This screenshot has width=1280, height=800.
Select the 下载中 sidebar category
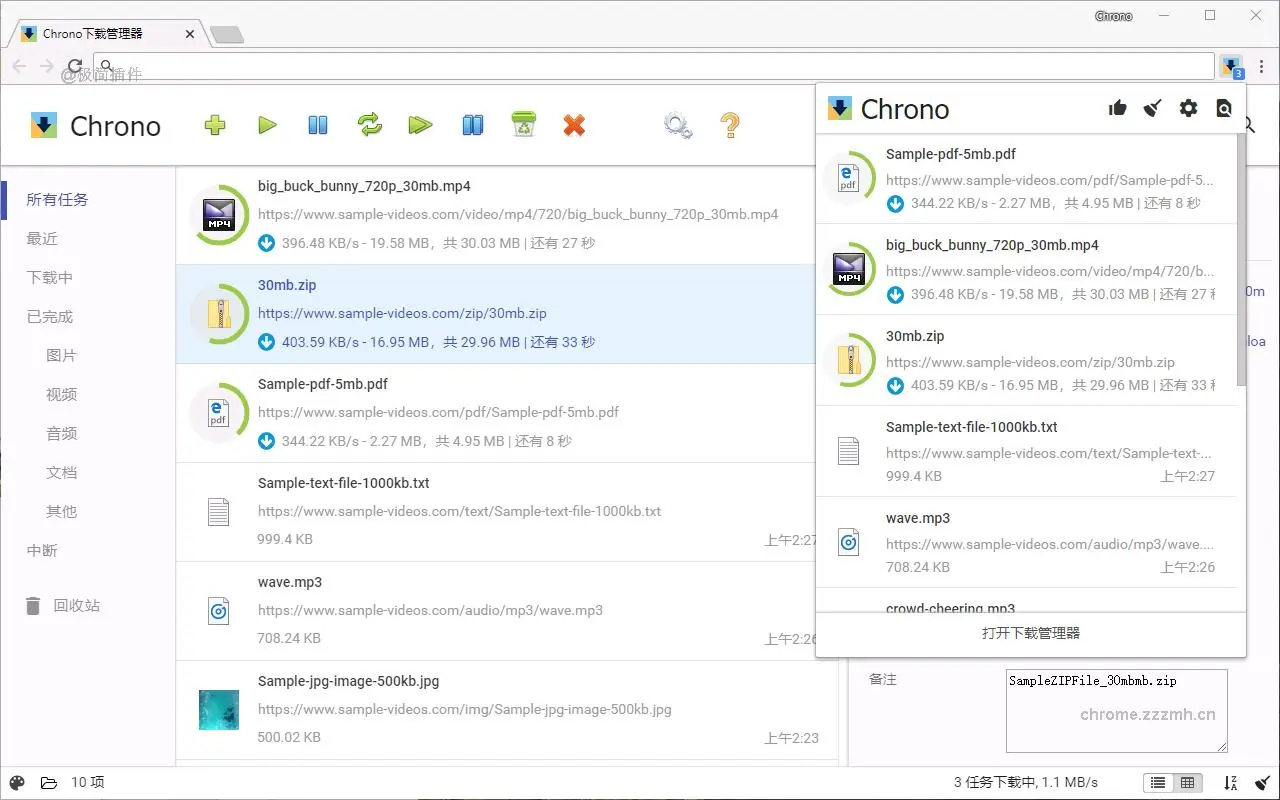pos(58,277)
